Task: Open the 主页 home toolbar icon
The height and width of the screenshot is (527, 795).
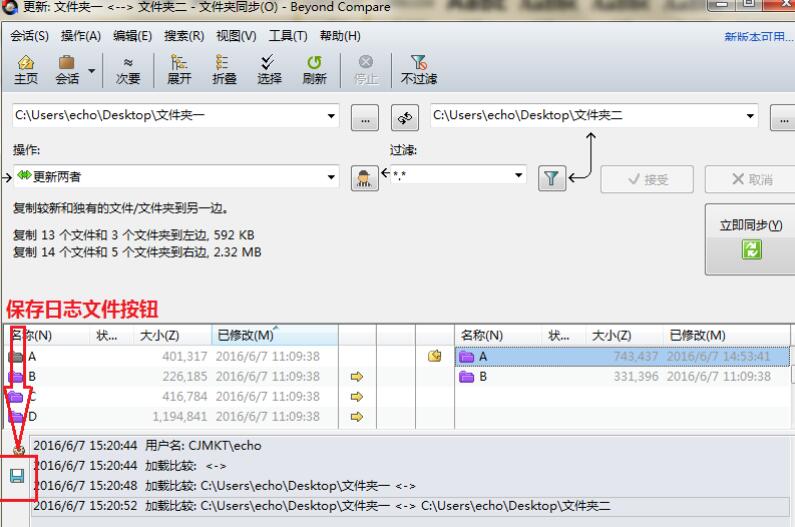Action: [25, 69]
